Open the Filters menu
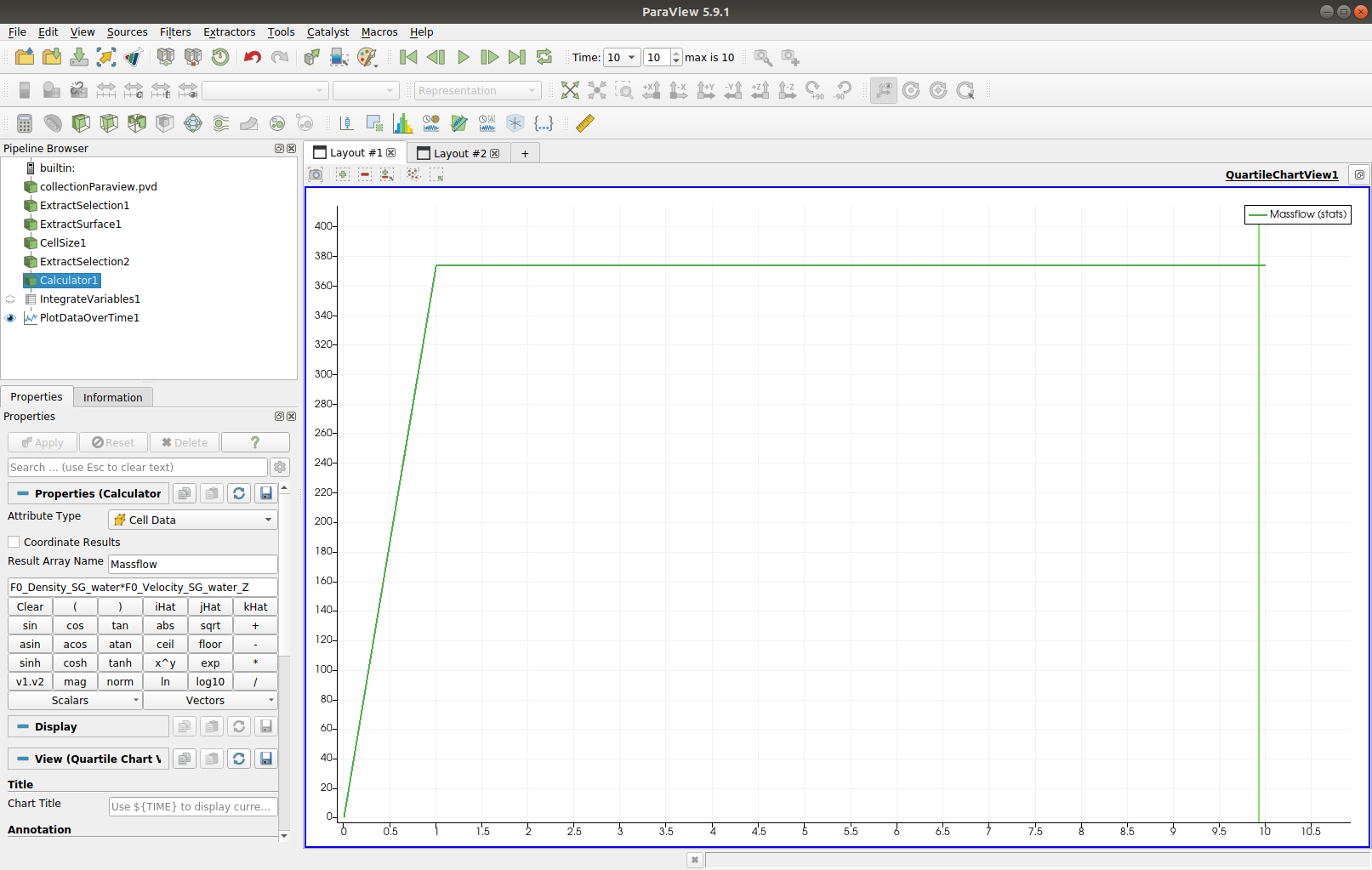 (175, 31)
